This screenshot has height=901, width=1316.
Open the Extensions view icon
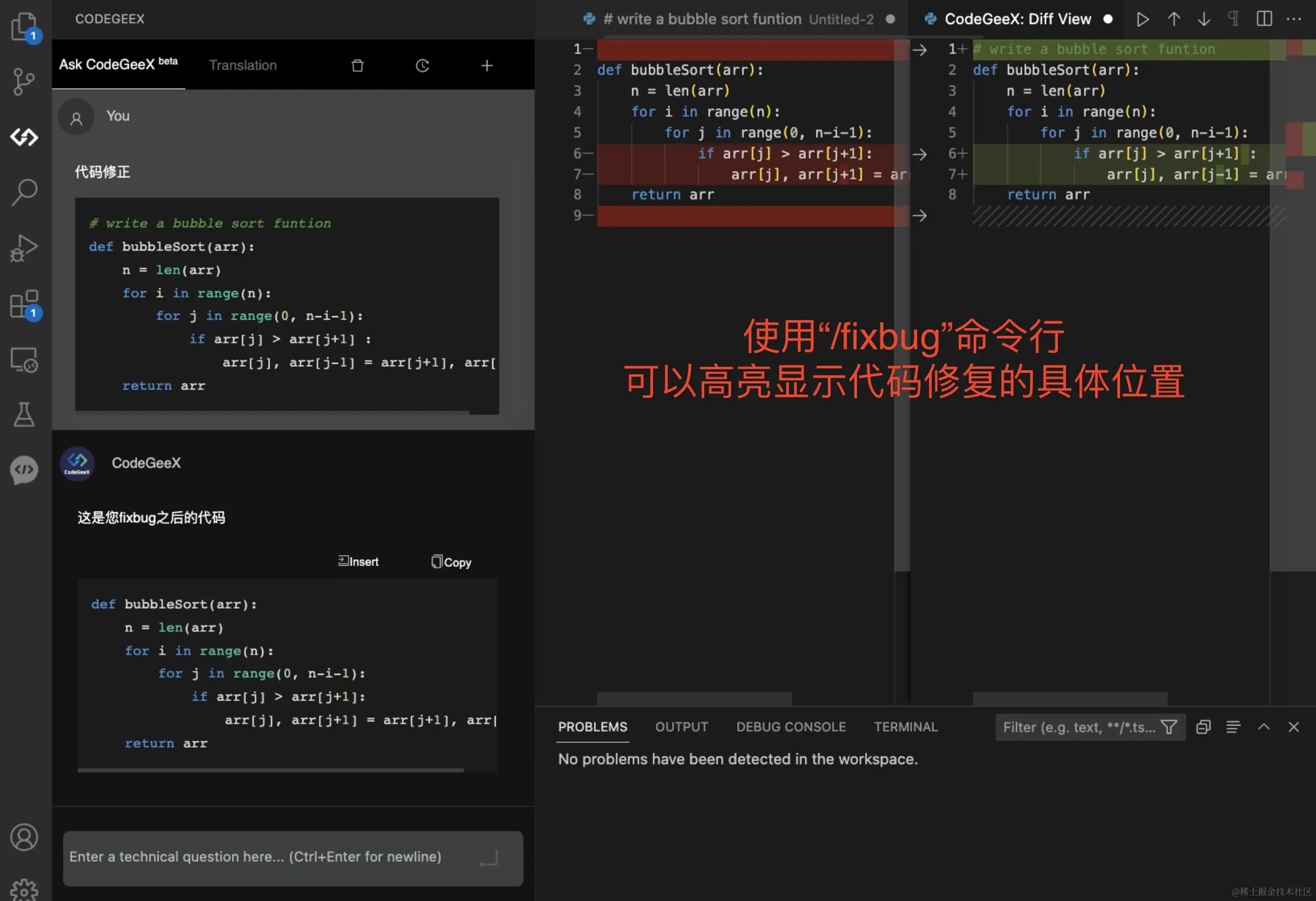(x=24, y=304)
